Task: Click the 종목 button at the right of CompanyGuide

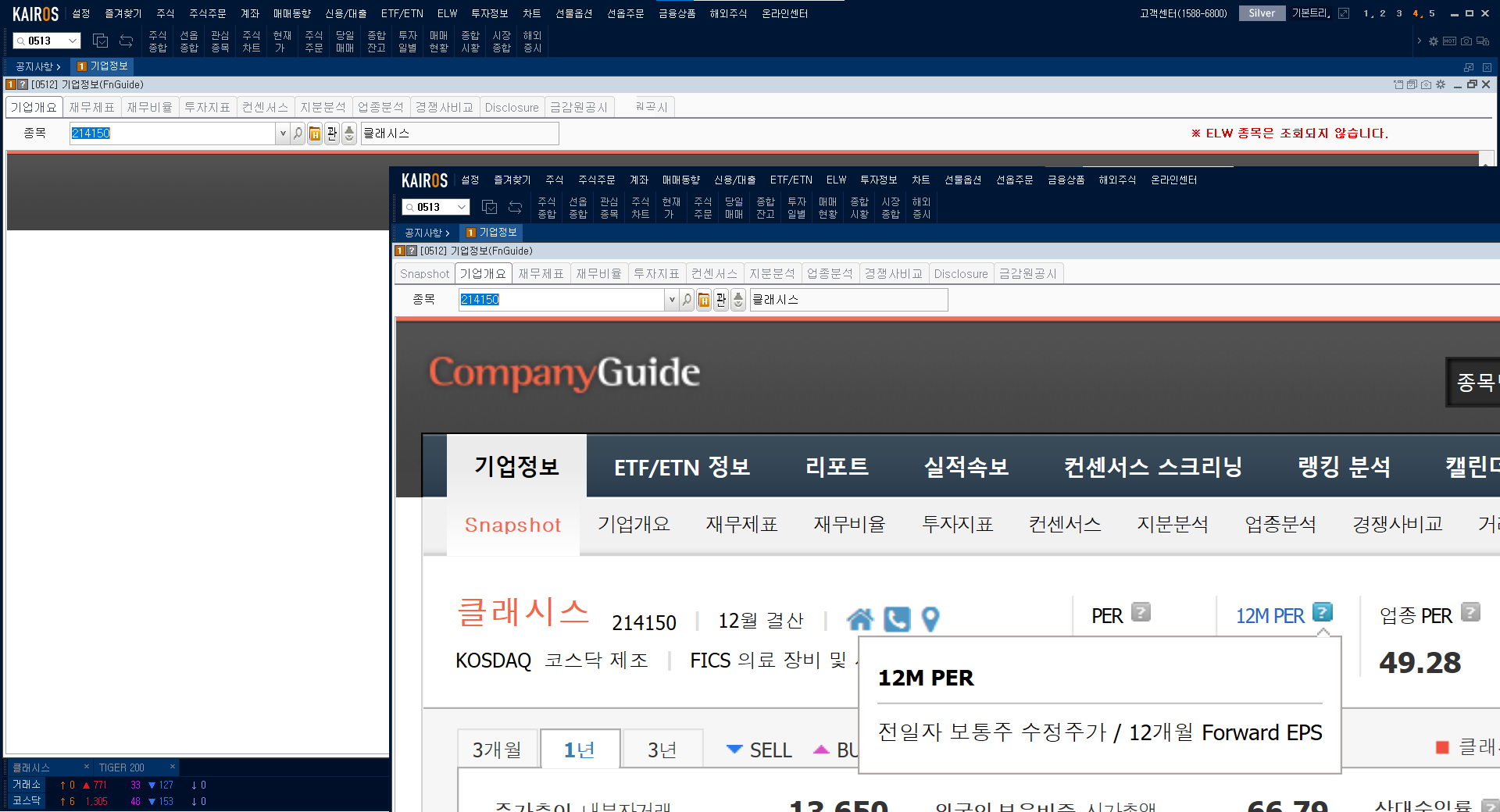Action: (x=1473, y=382)
